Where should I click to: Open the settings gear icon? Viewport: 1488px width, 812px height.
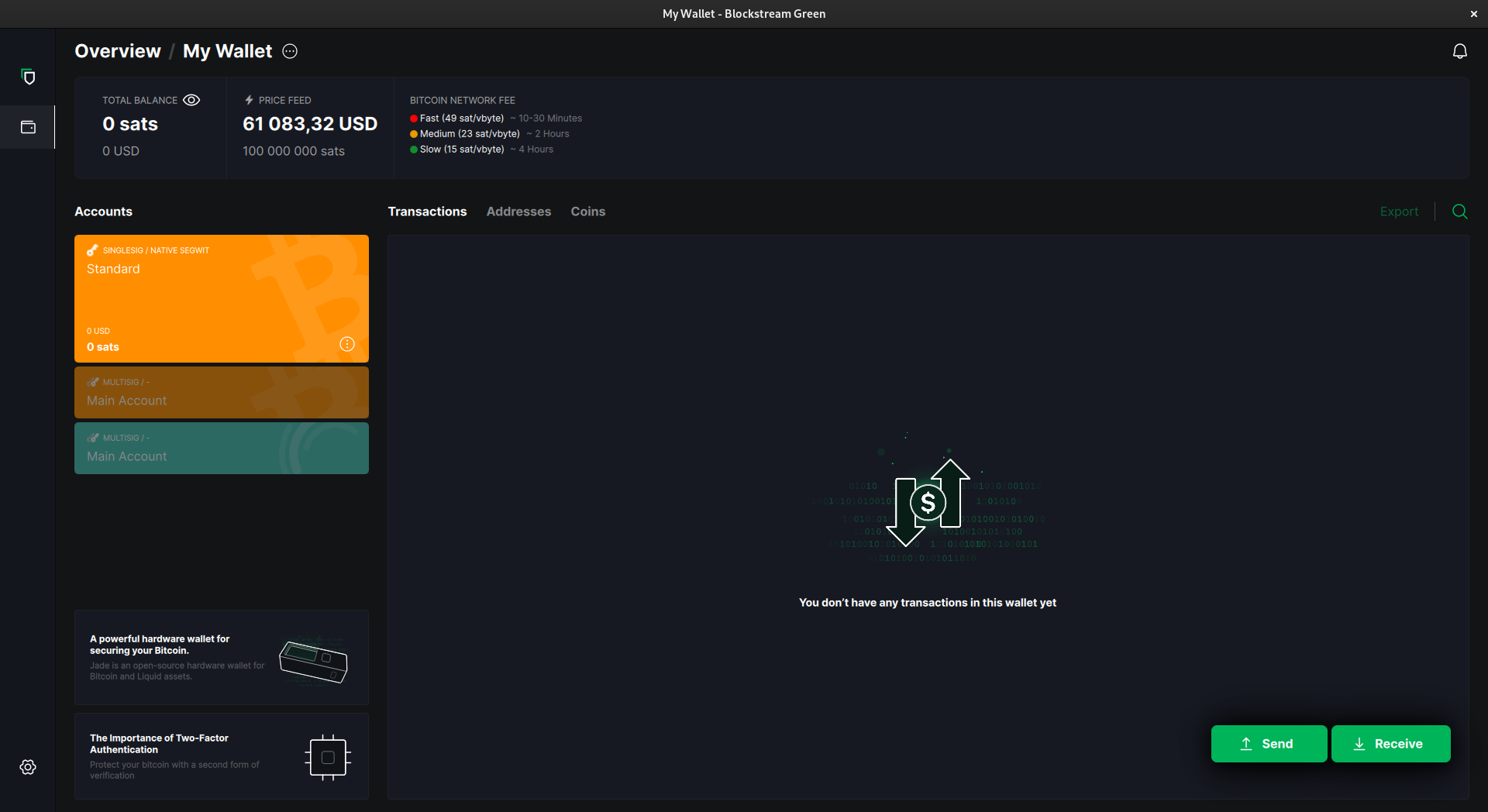[28, 767]
